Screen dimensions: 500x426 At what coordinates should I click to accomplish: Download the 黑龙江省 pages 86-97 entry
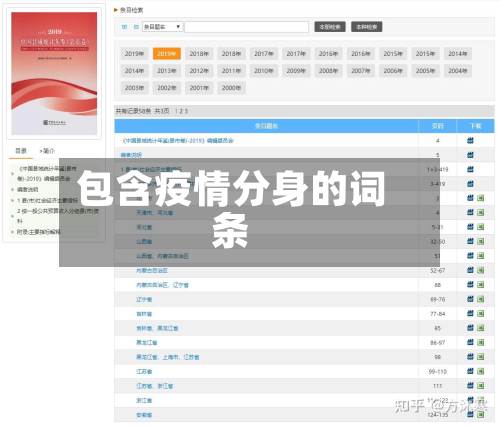[470, 342]
